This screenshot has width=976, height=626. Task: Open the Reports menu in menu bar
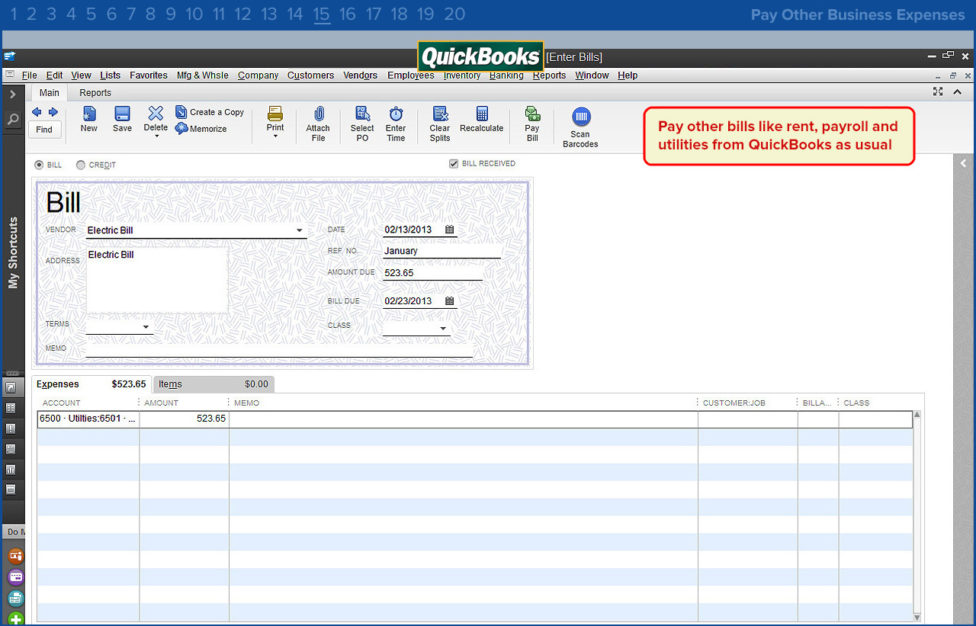[549, 75]
